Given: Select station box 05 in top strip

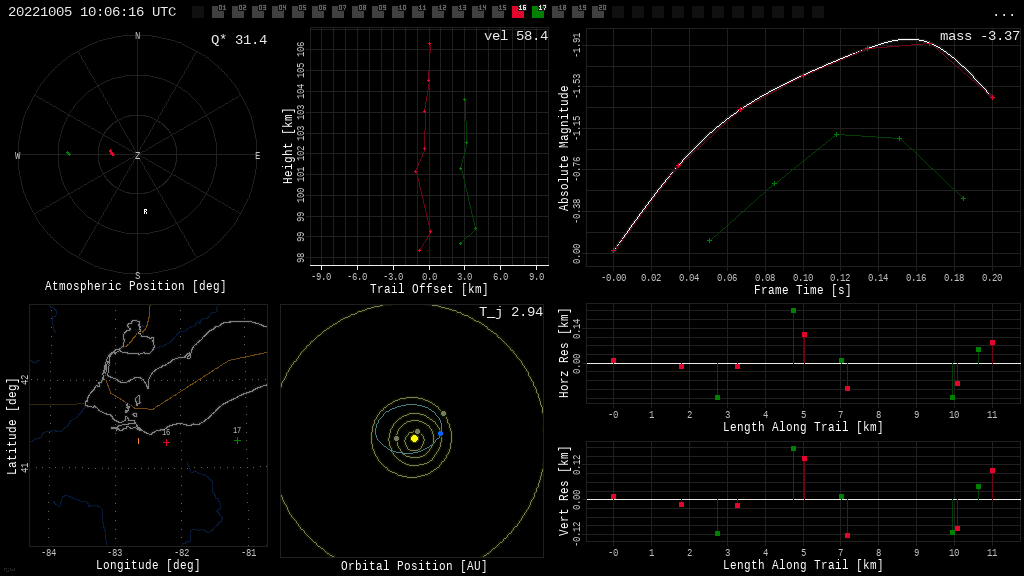Looking at the screenshot, I should click(x=298, y=12).
